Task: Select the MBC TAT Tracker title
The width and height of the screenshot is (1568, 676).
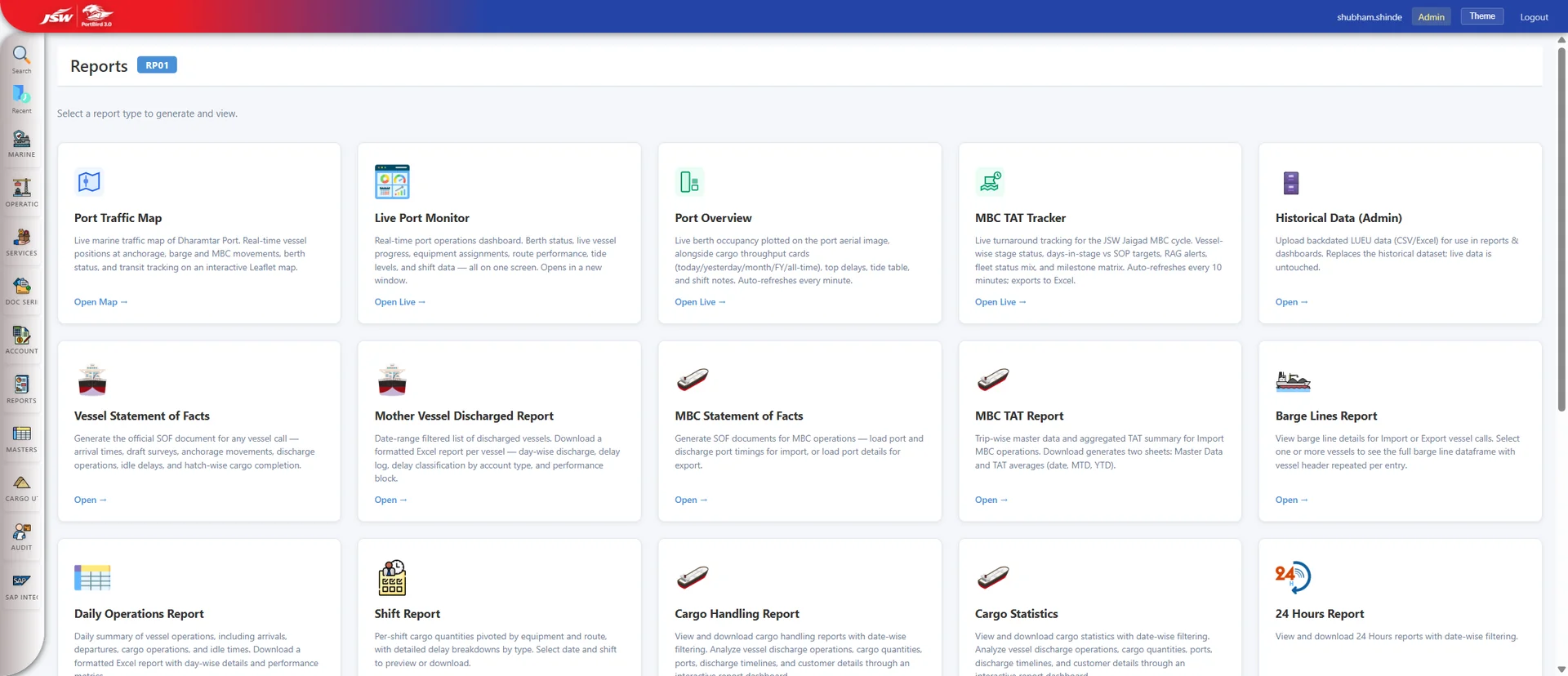Action: (1020, 218)
